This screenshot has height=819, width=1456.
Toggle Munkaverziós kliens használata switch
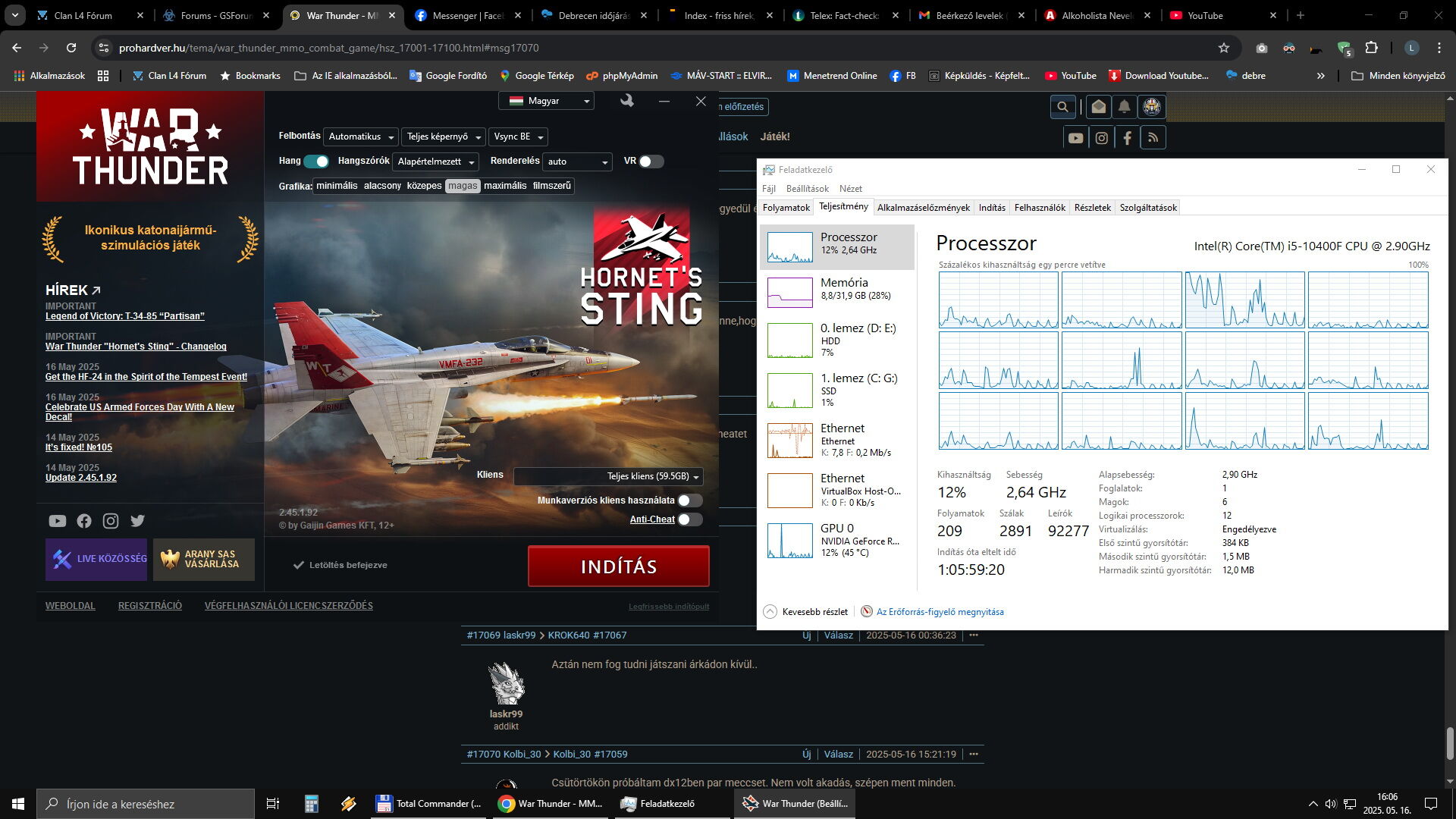tap(690, 500)
